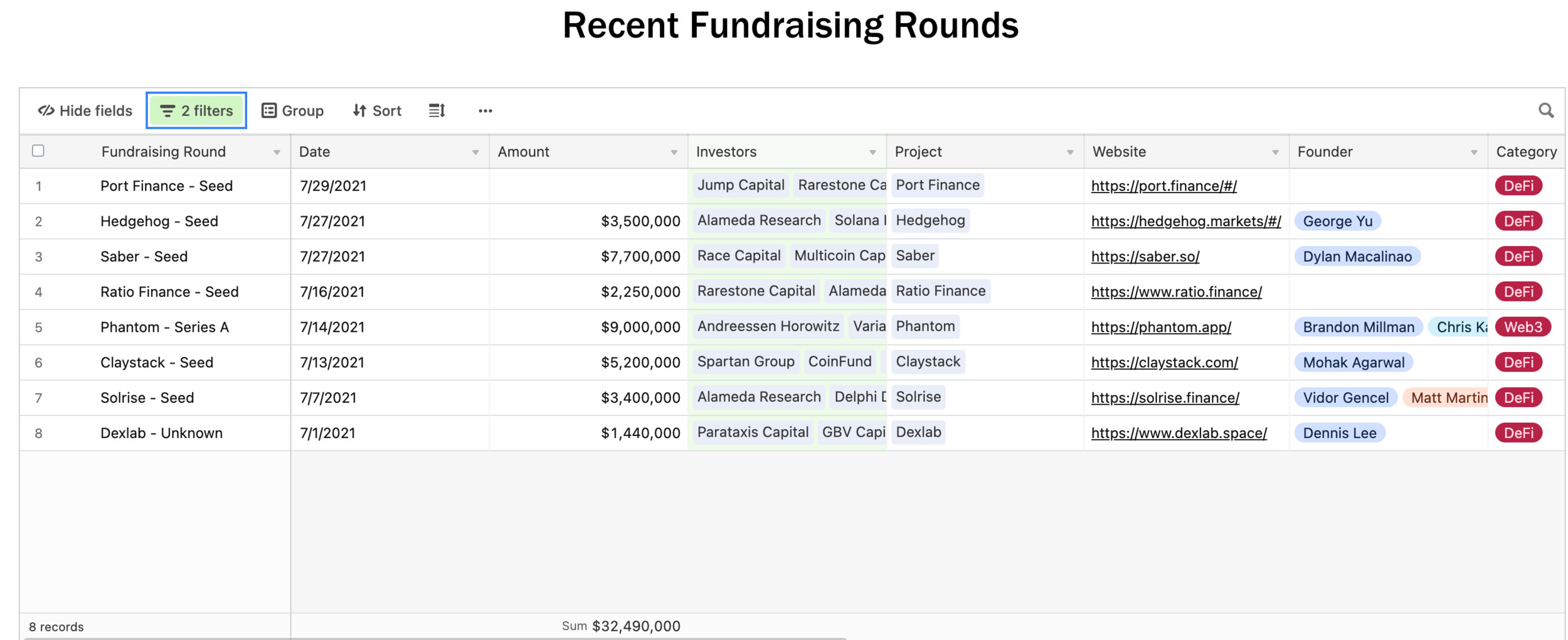Expand the Amount column dropdown arrow

674,152
